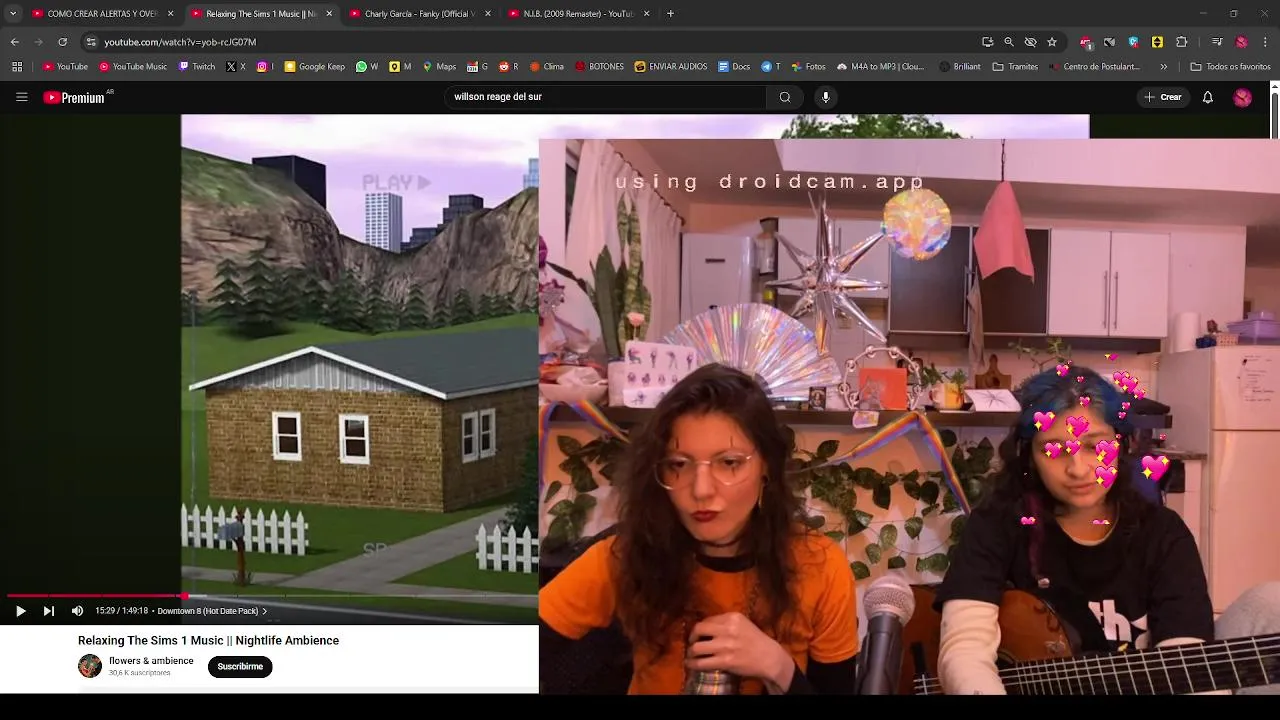The width and height of the screenshot is (1280, 720).
Task: Mute the YouTube player volume
Action: point(77,611)
